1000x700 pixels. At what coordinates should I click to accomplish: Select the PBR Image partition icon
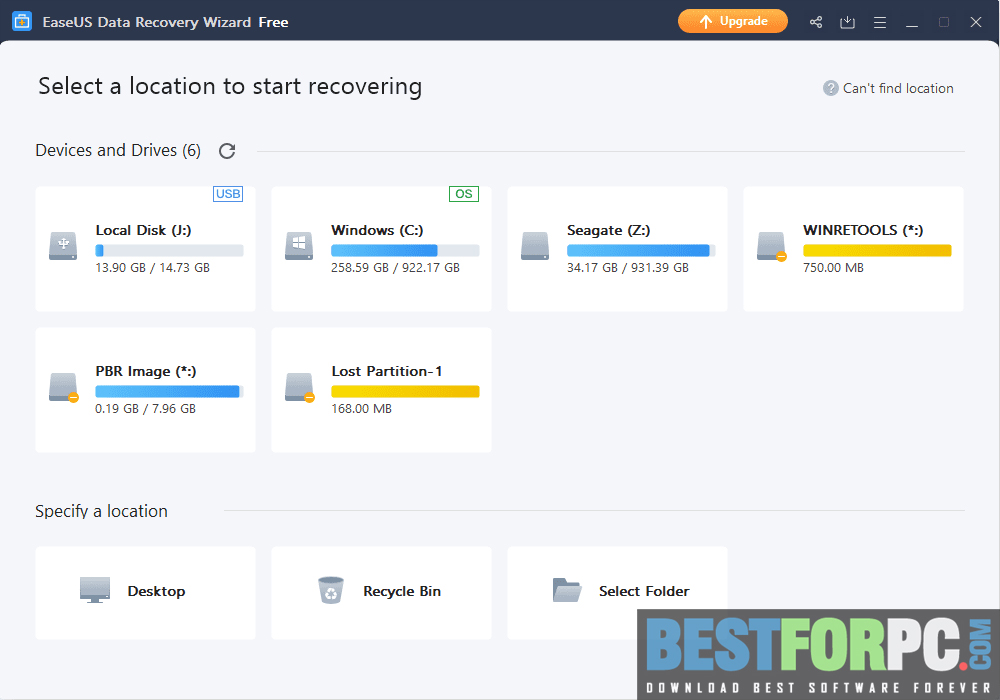click(x=63, y=388)
